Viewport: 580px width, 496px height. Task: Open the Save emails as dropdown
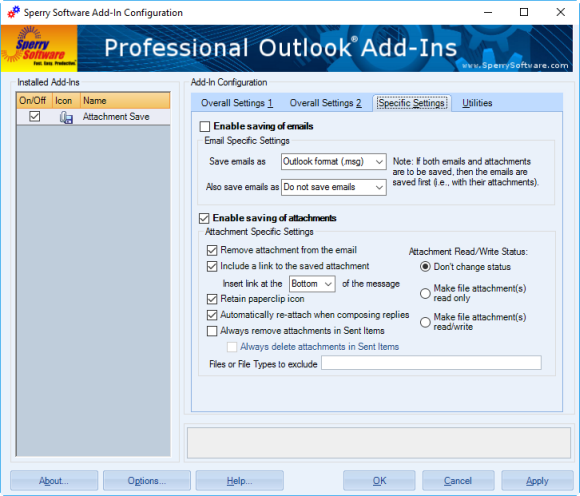(x=334, y=162)
